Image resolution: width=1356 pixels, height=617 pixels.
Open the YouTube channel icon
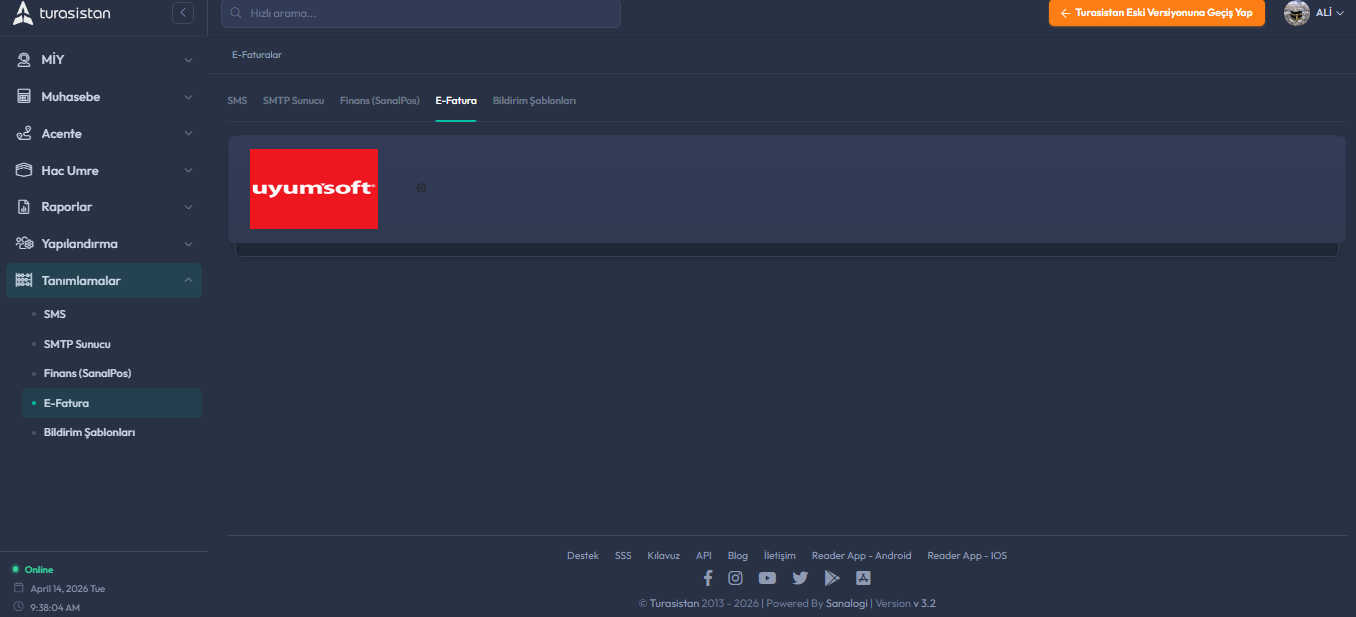[767, 578]
